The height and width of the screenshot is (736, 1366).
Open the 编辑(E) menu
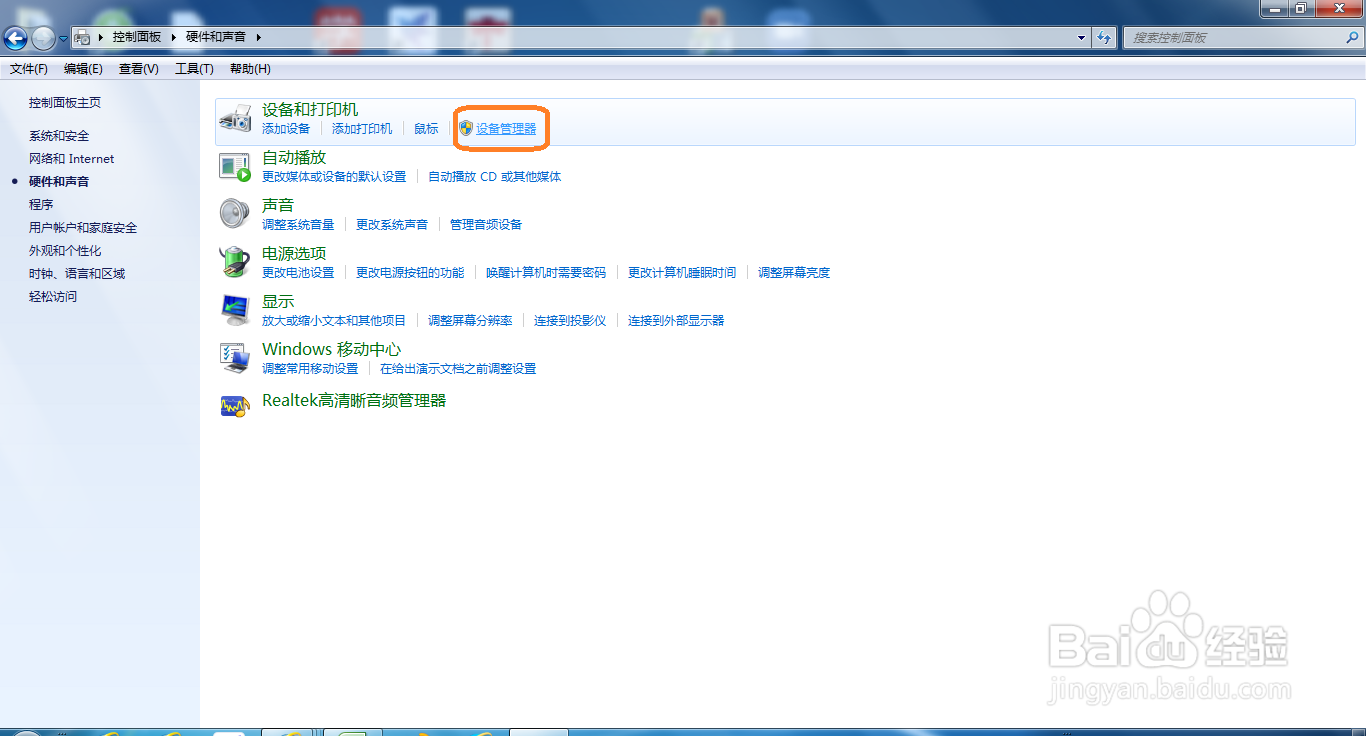coord(83,69)
